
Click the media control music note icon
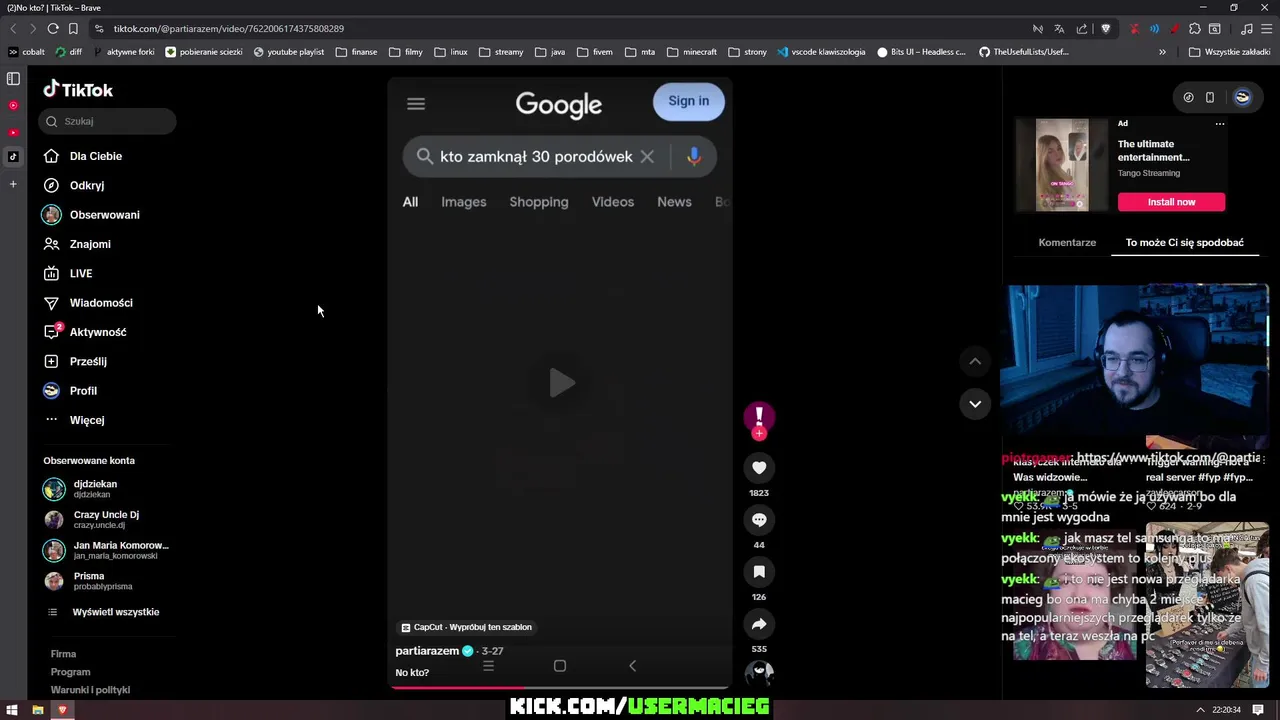[x=1246, y=29]
